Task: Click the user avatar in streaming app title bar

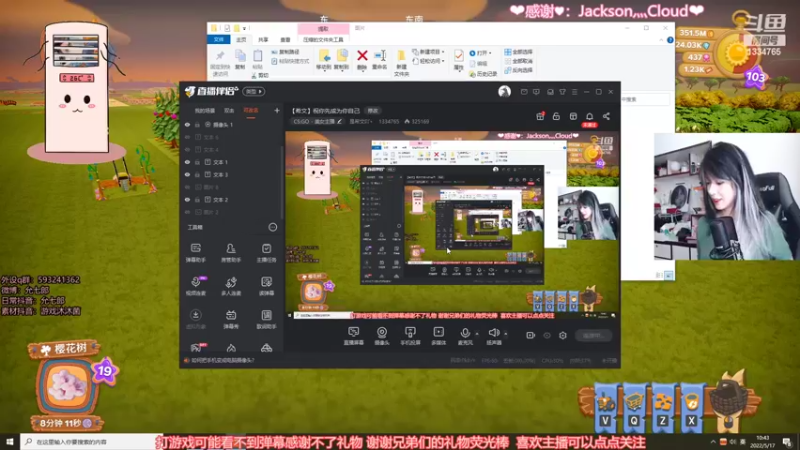Action: tap(504, 91)
